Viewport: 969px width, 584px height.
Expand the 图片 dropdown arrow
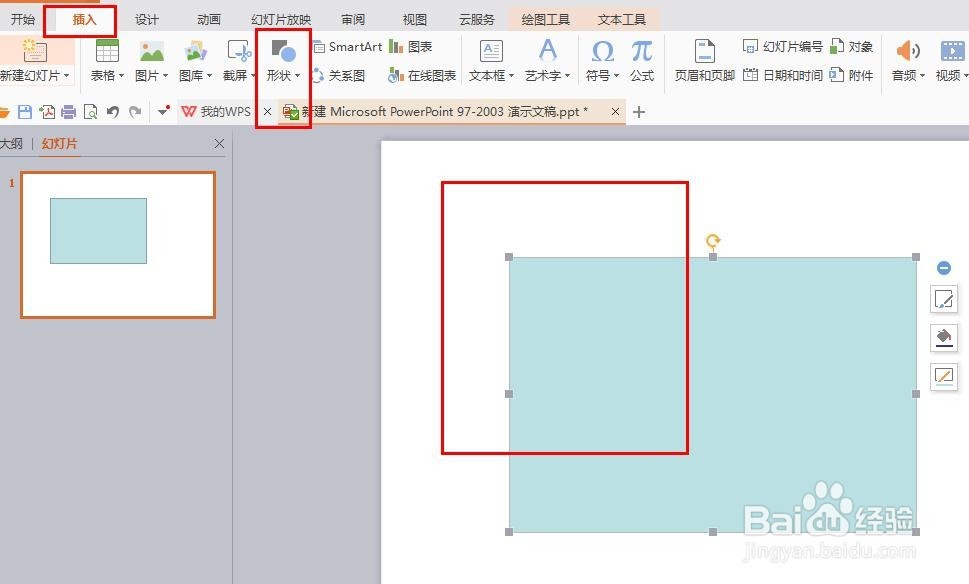[165, 75]
